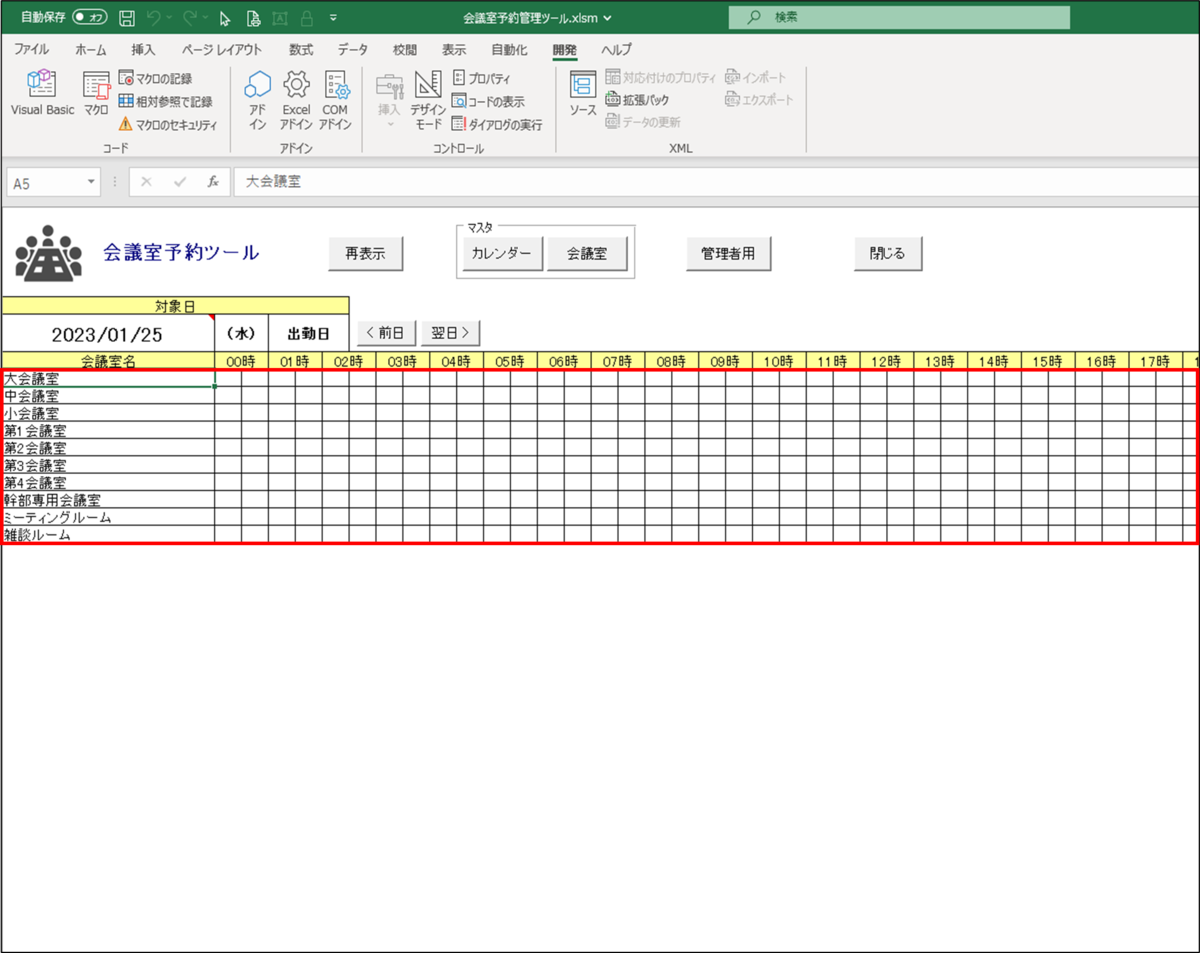Click the 出勤日 cell
Image resolution: width=1200 pixels, height=953 pixels.
(308, 334)
